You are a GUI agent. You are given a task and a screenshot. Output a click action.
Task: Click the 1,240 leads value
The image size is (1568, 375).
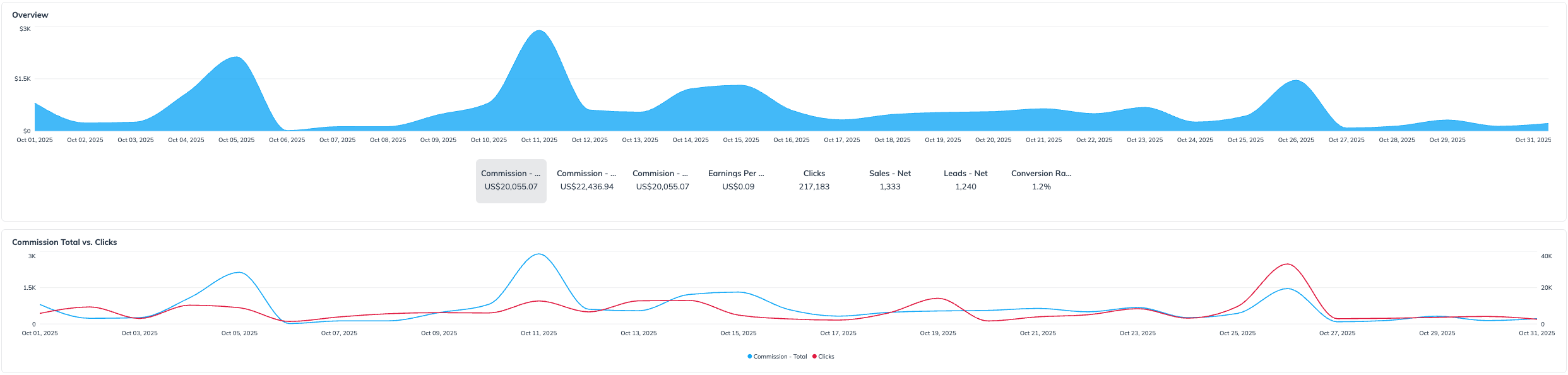(x=966, y=187)
